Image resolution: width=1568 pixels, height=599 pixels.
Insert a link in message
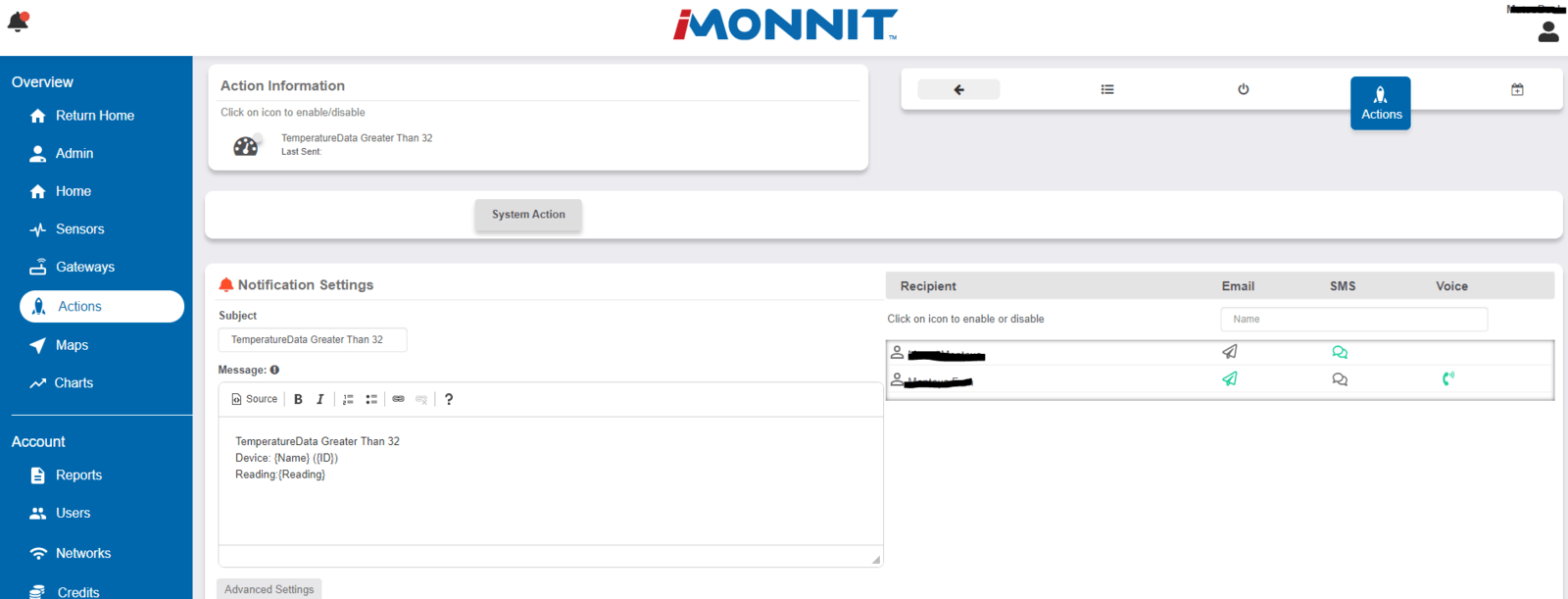click(398, 399)
